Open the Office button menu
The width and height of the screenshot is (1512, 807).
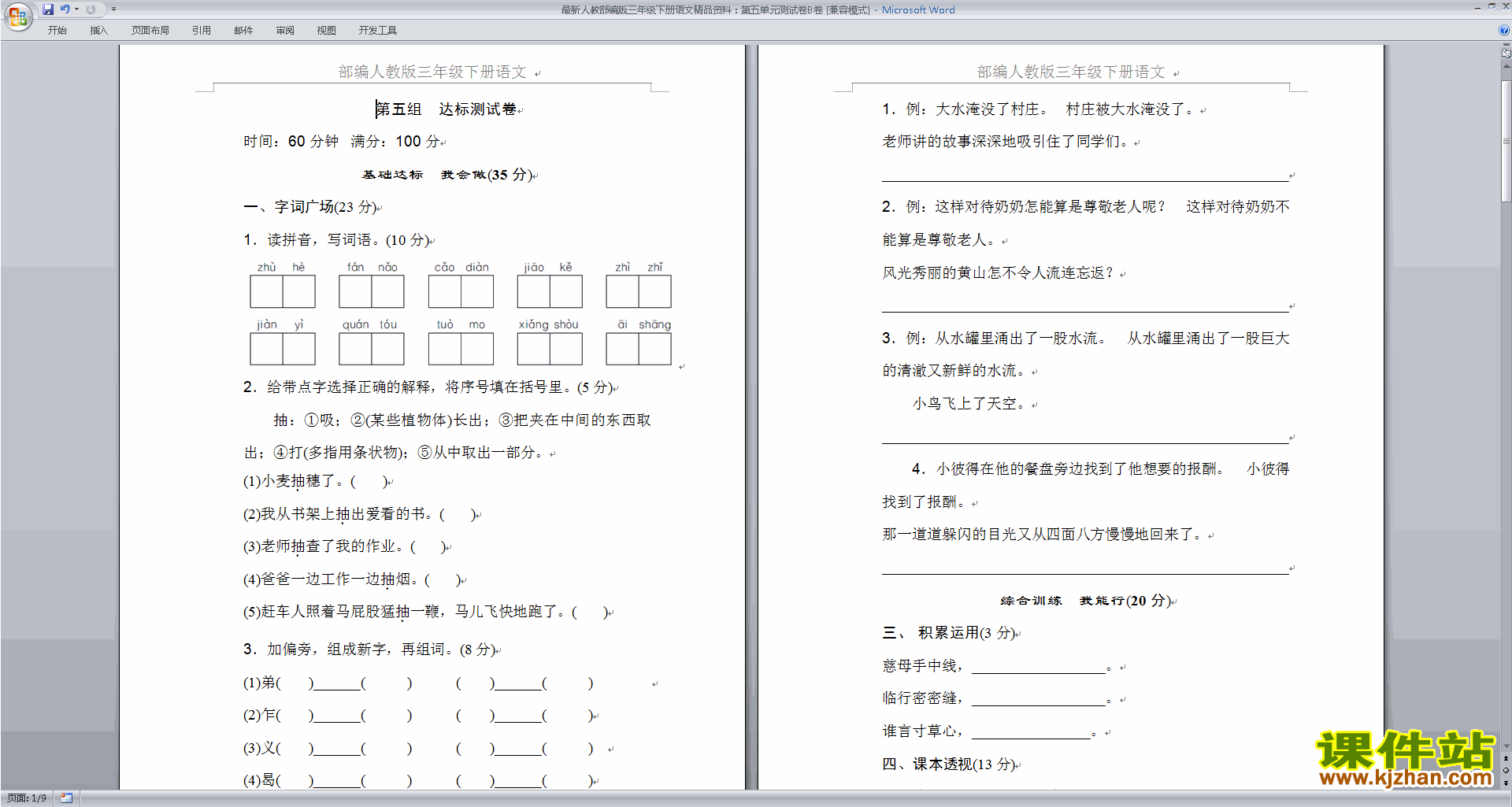(x=17, y=16)
